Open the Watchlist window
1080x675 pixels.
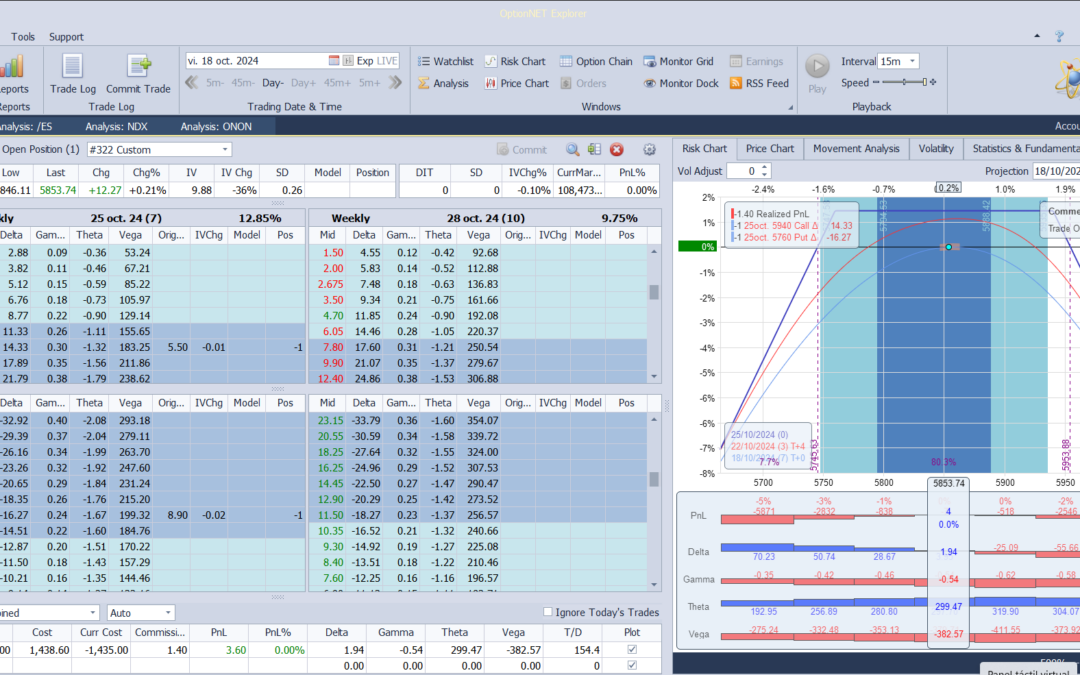coord(445,61)
